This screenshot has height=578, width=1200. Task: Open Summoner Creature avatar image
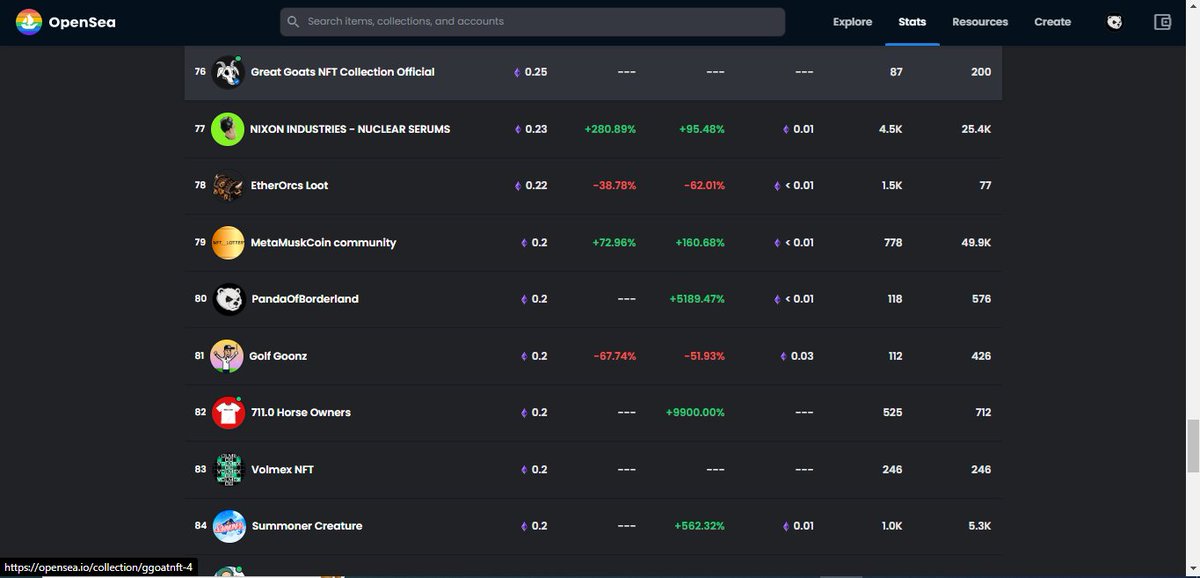coord(229,526)
